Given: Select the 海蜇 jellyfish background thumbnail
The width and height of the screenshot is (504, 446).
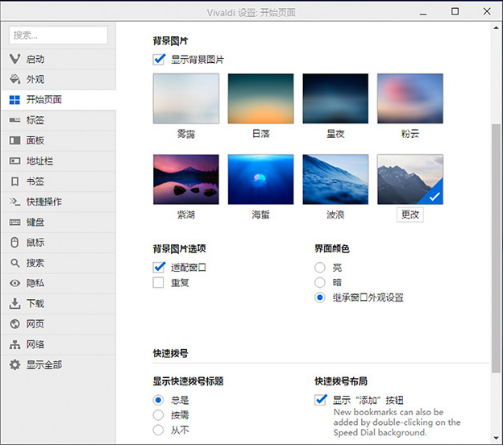Looking at the screenshot, I should (x=261, y=179).
